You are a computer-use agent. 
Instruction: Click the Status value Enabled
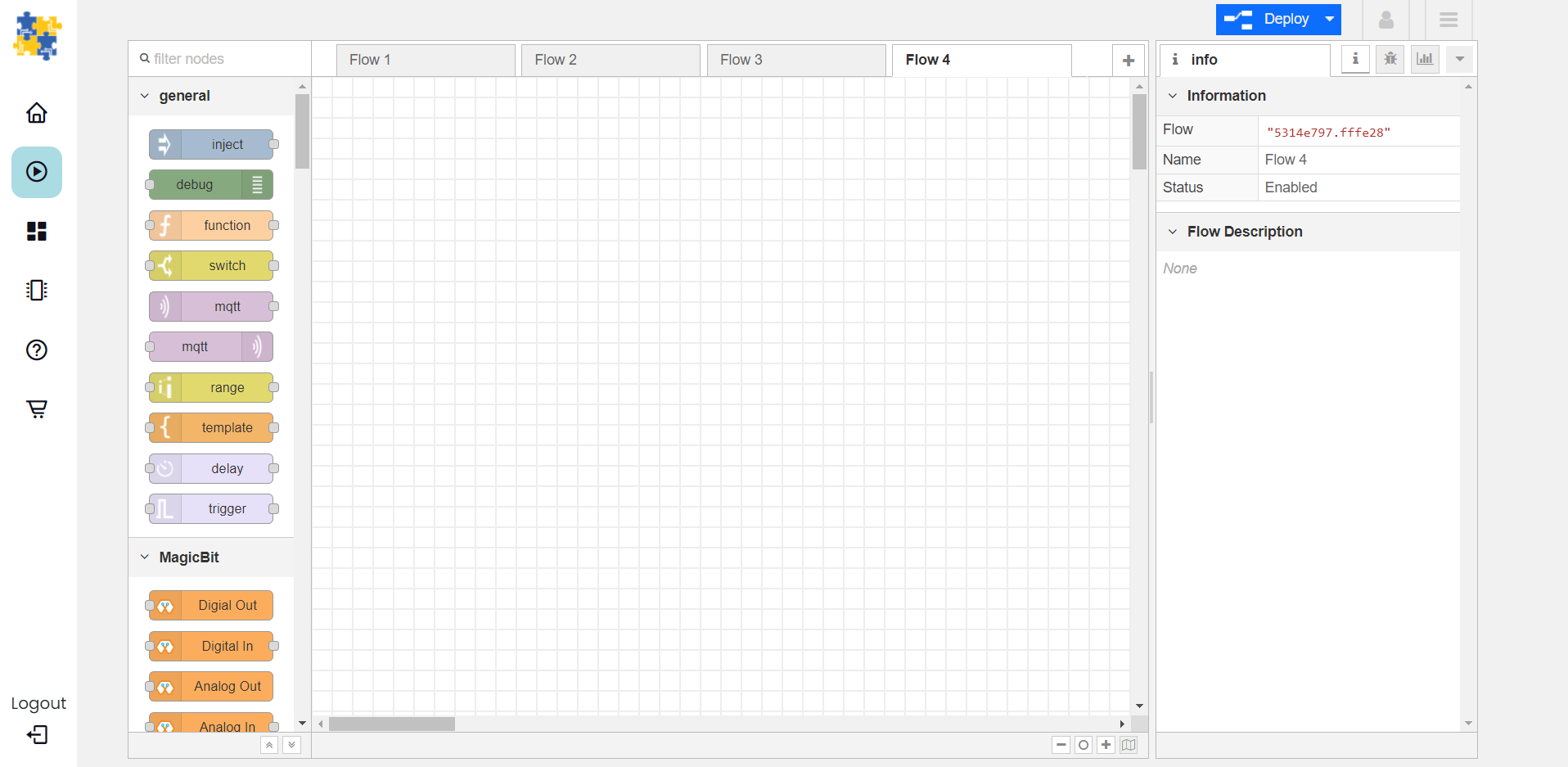[1291, 187]
